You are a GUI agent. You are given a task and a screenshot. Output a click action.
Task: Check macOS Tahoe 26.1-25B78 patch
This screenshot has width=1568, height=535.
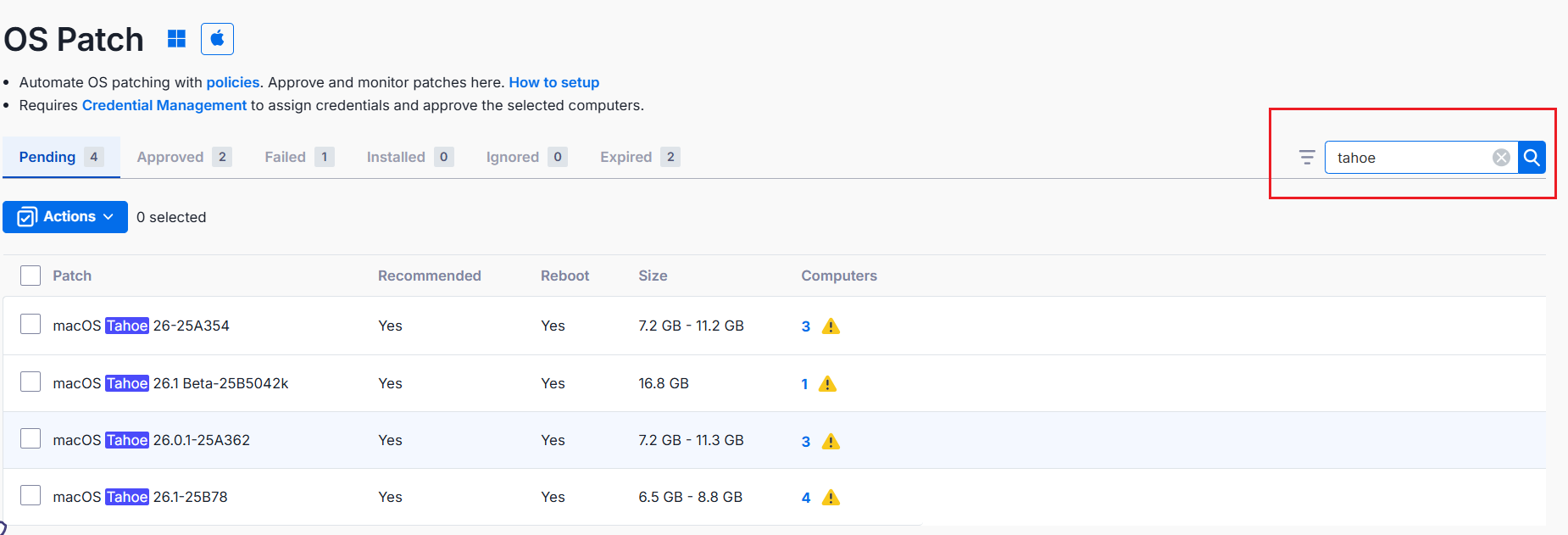31,496
